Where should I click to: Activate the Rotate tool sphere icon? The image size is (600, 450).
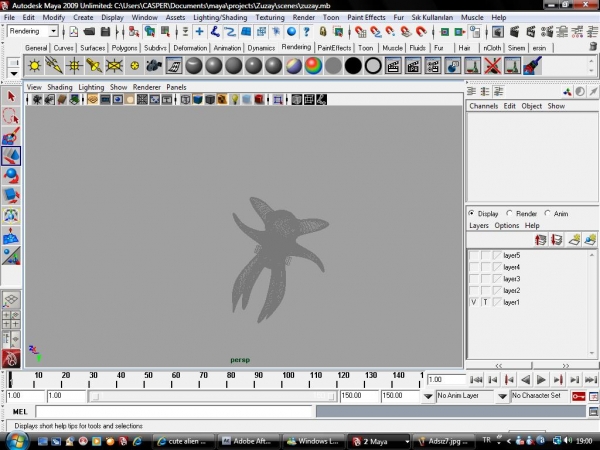click(11, 176)
